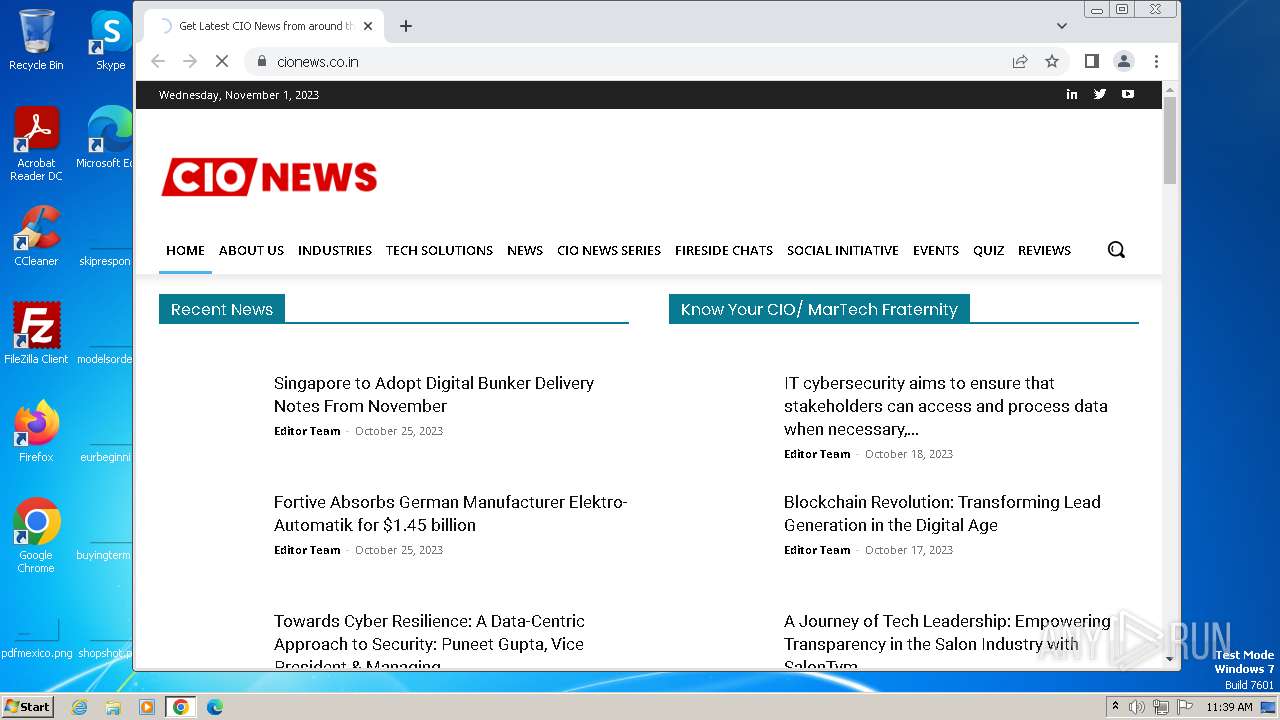1280x720 pixels.
Task: Open Towards Cyber Resilience article
Action: coord(429,642)
